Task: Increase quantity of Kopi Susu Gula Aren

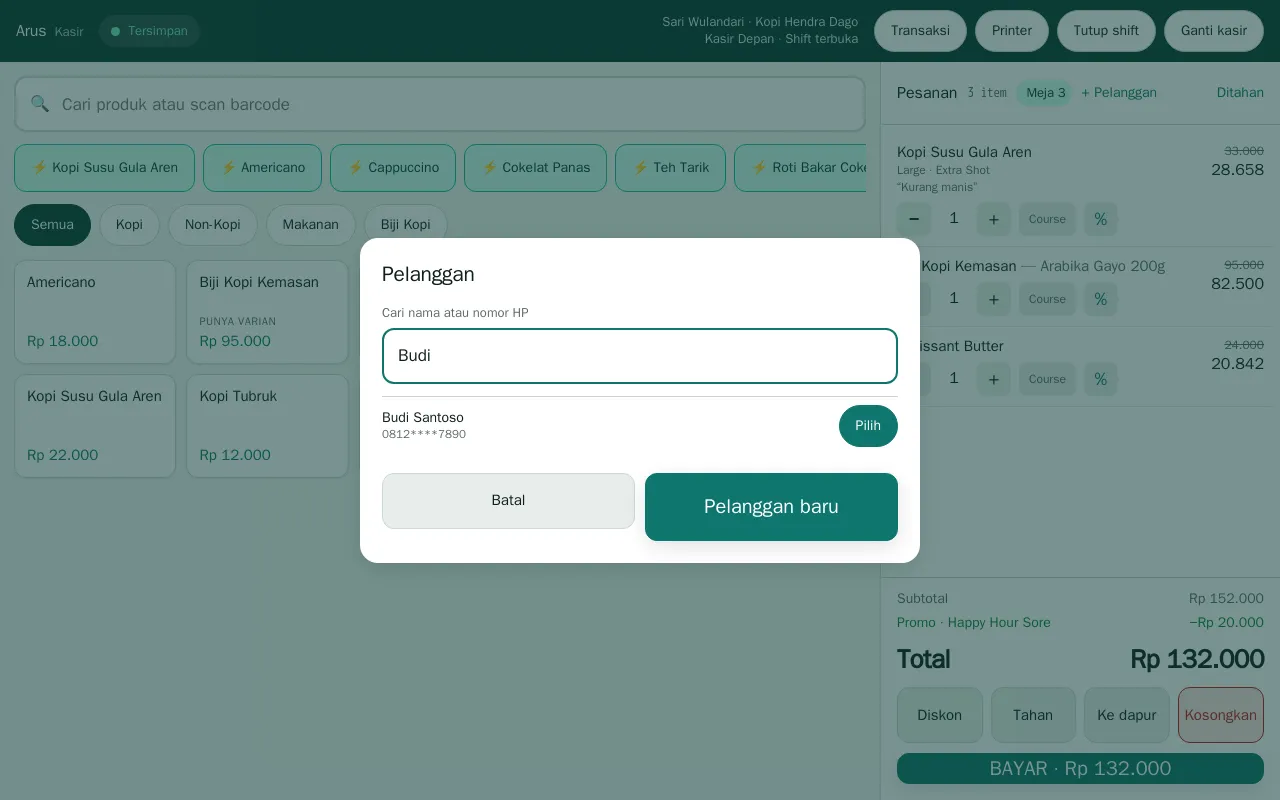Action: pos(994,219)
